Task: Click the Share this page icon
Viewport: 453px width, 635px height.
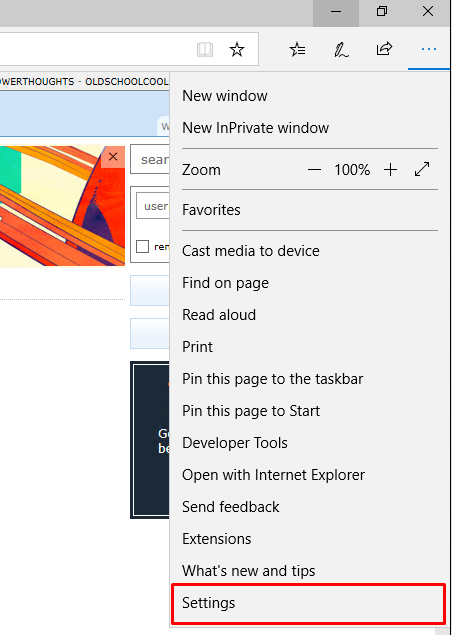Action: (384, 49)
